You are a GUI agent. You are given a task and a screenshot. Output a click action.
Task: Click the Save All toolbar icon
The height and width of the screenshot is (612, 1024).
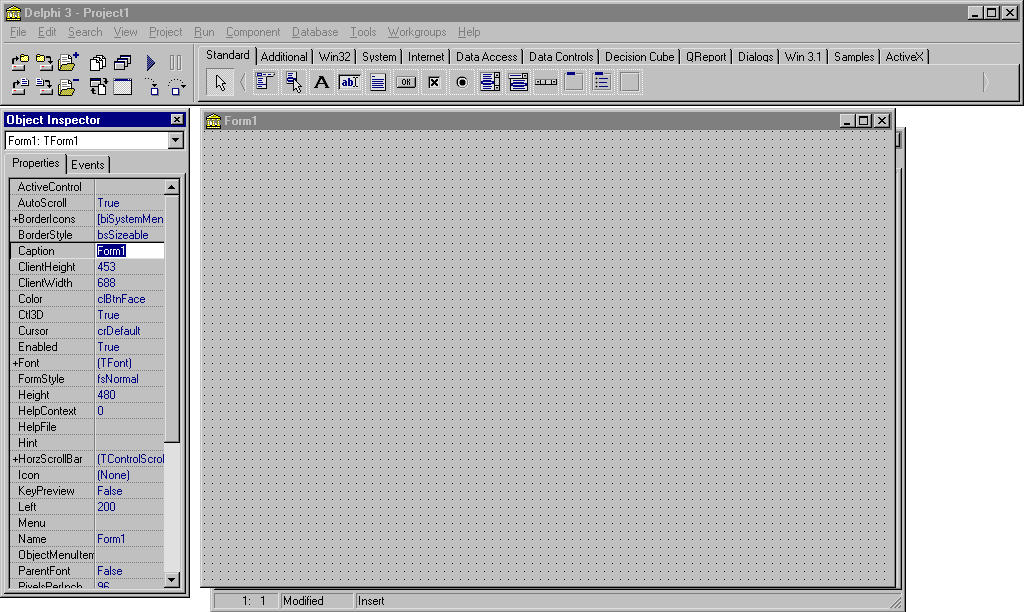pyautogui.click(x=44, y=63)
